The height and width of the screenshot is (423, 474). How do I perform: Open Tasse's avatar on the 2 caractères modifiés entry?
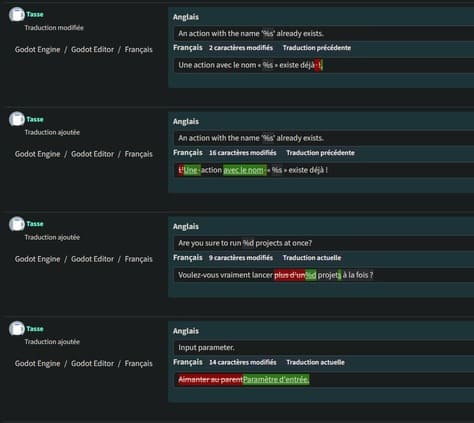[x=17, y=14]
